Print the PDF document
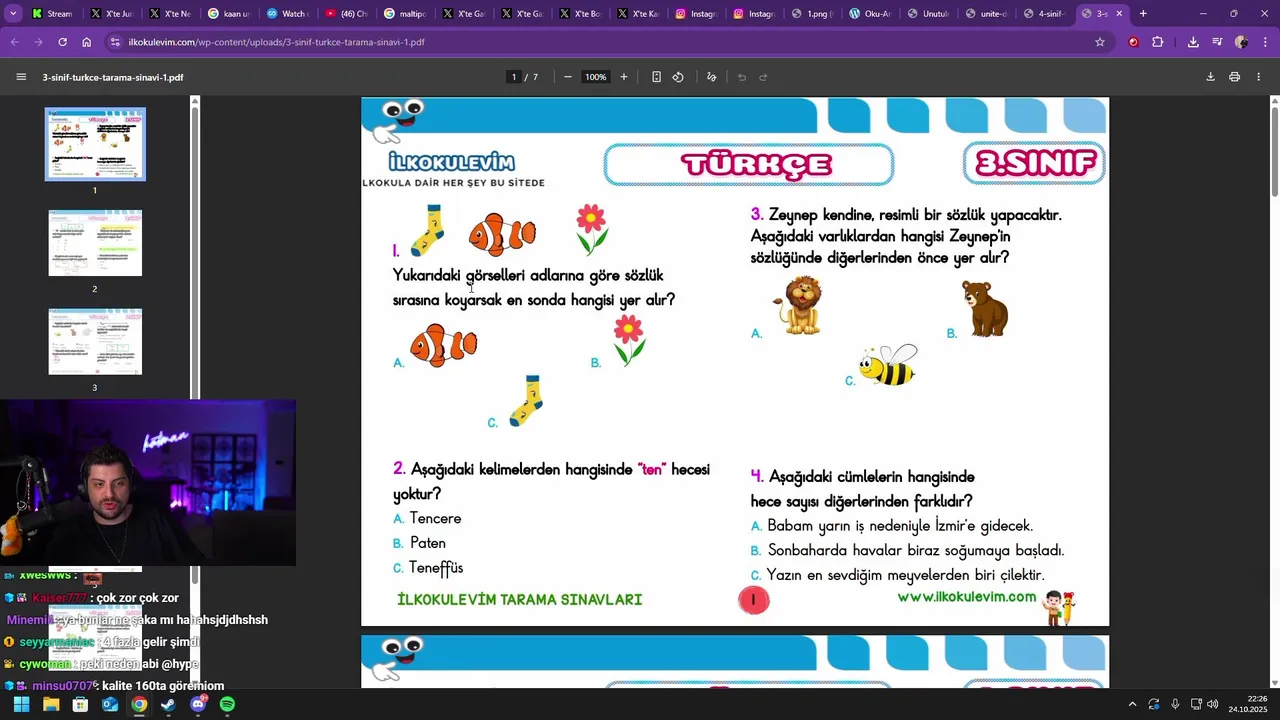 click(x=1235, y=77)
